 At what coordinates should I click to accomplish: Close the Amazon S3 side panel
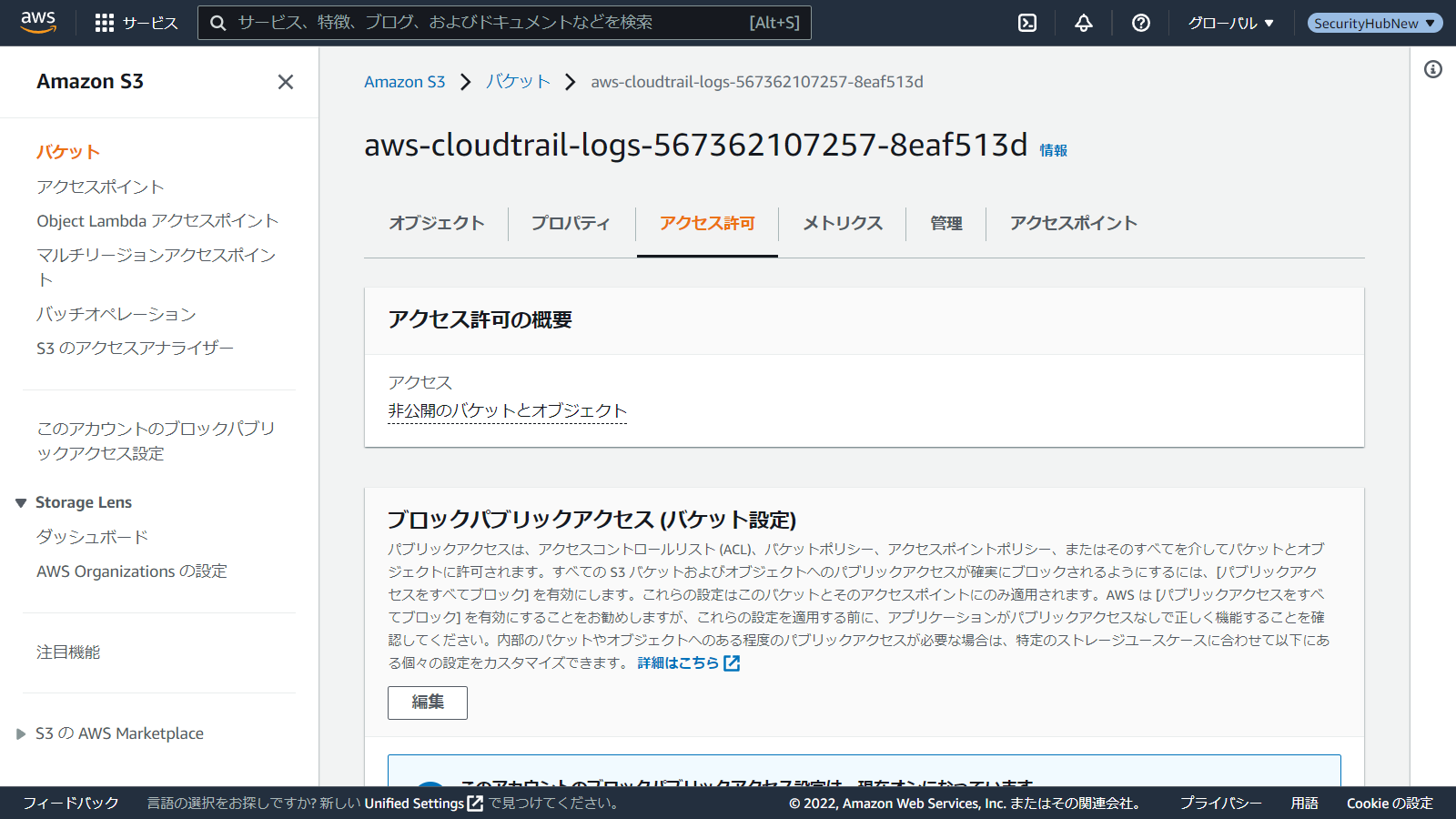tap(285, 82)
